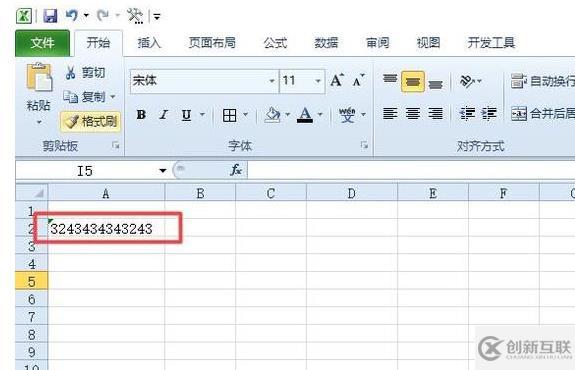Click text orientation icon
The height and width of the screenshot is (370, 575).
[x=467, y=80]
